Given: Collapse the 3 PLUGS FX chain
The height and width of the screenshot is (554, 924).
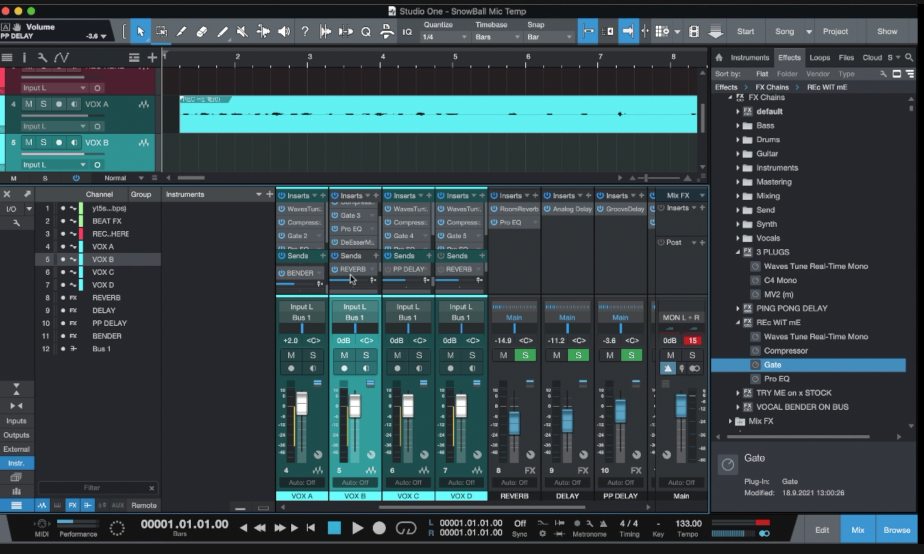Looking at the screenshot, I should [x=737, y=252].
